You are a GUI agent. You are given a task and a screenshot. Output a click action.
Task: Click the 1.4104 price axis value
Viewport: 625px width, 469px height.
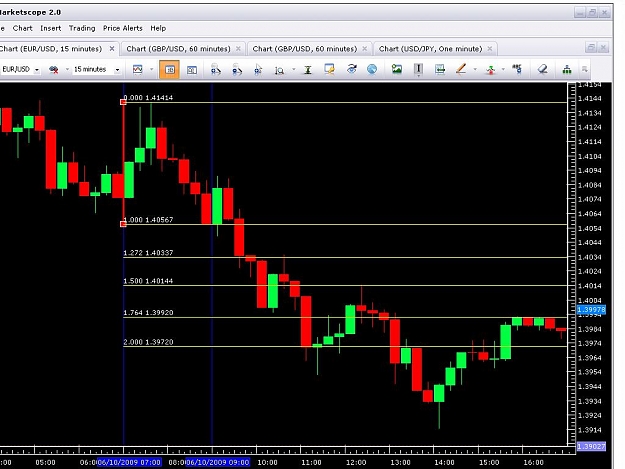click(590, 156)
